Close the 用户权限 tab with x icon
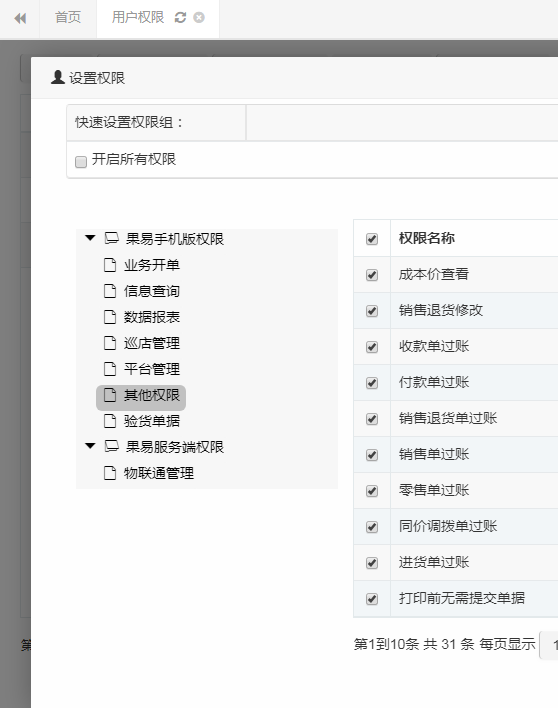 pos(199,18)
